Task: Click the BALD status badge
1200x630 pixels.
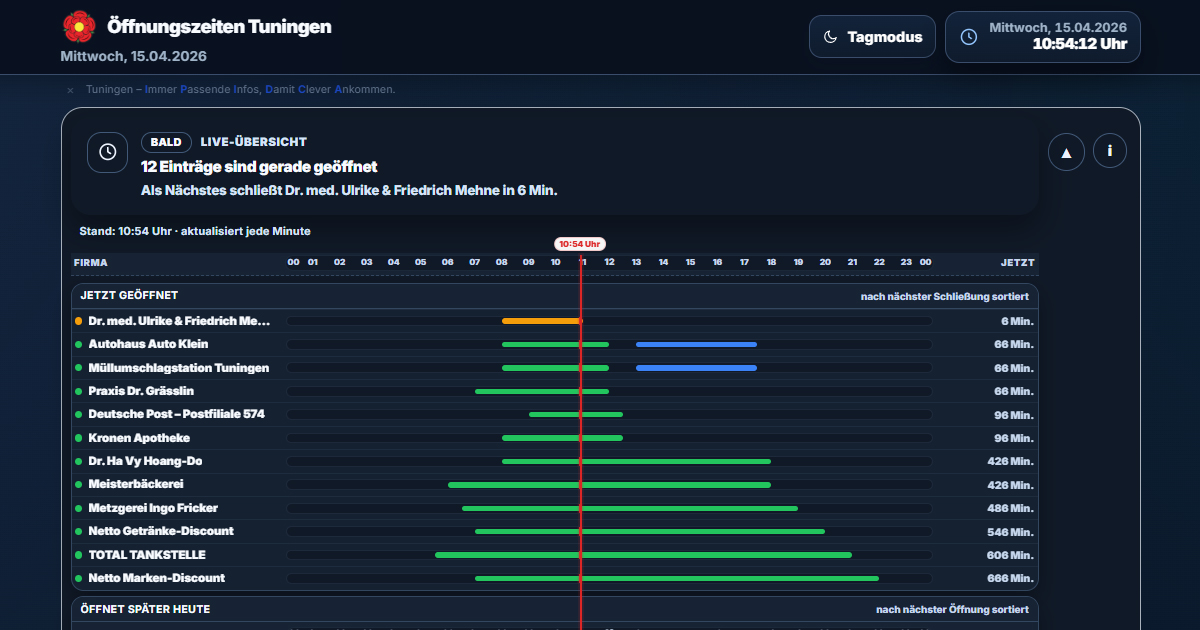Action: 166,142
